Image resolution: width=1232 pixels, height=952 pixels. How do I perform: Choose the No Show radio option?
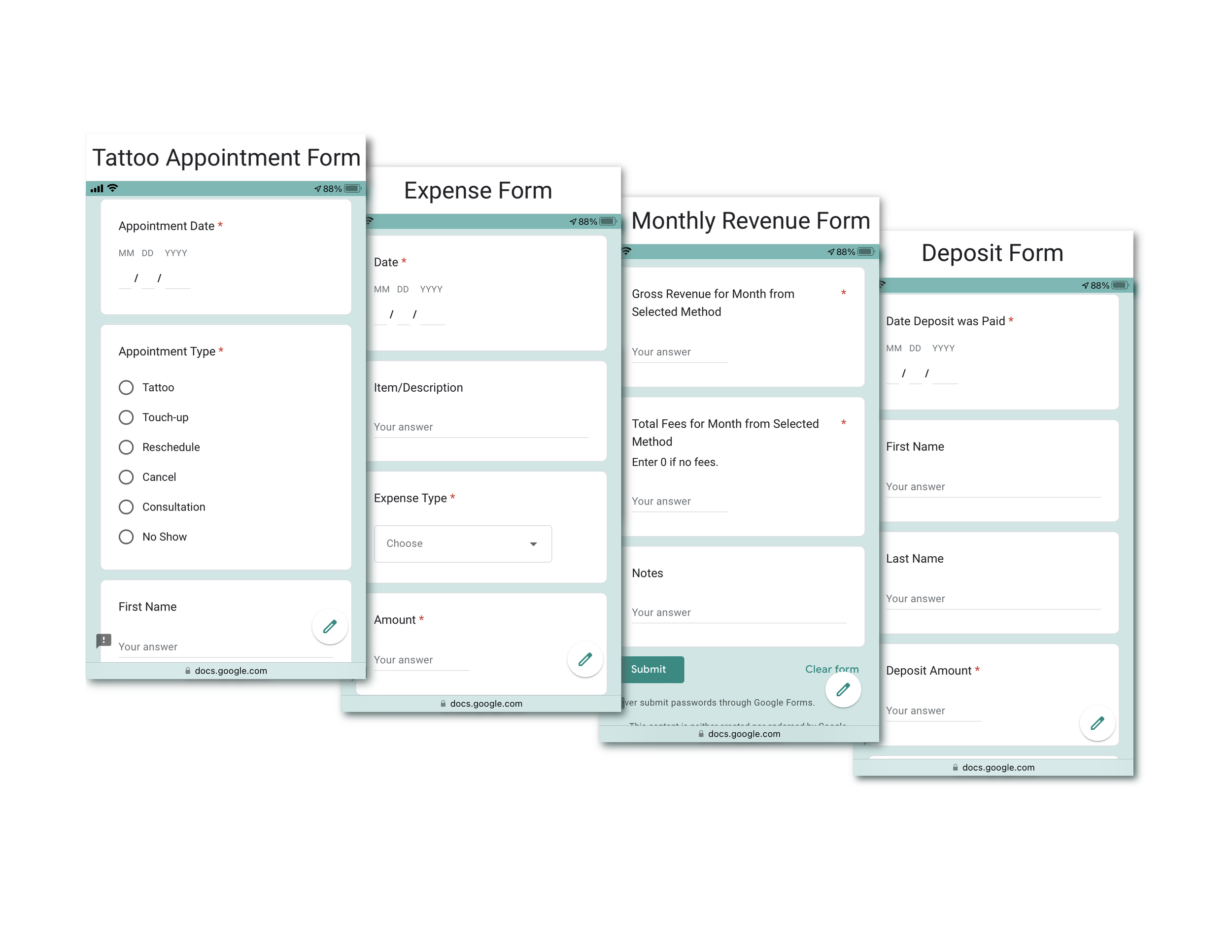126,537
